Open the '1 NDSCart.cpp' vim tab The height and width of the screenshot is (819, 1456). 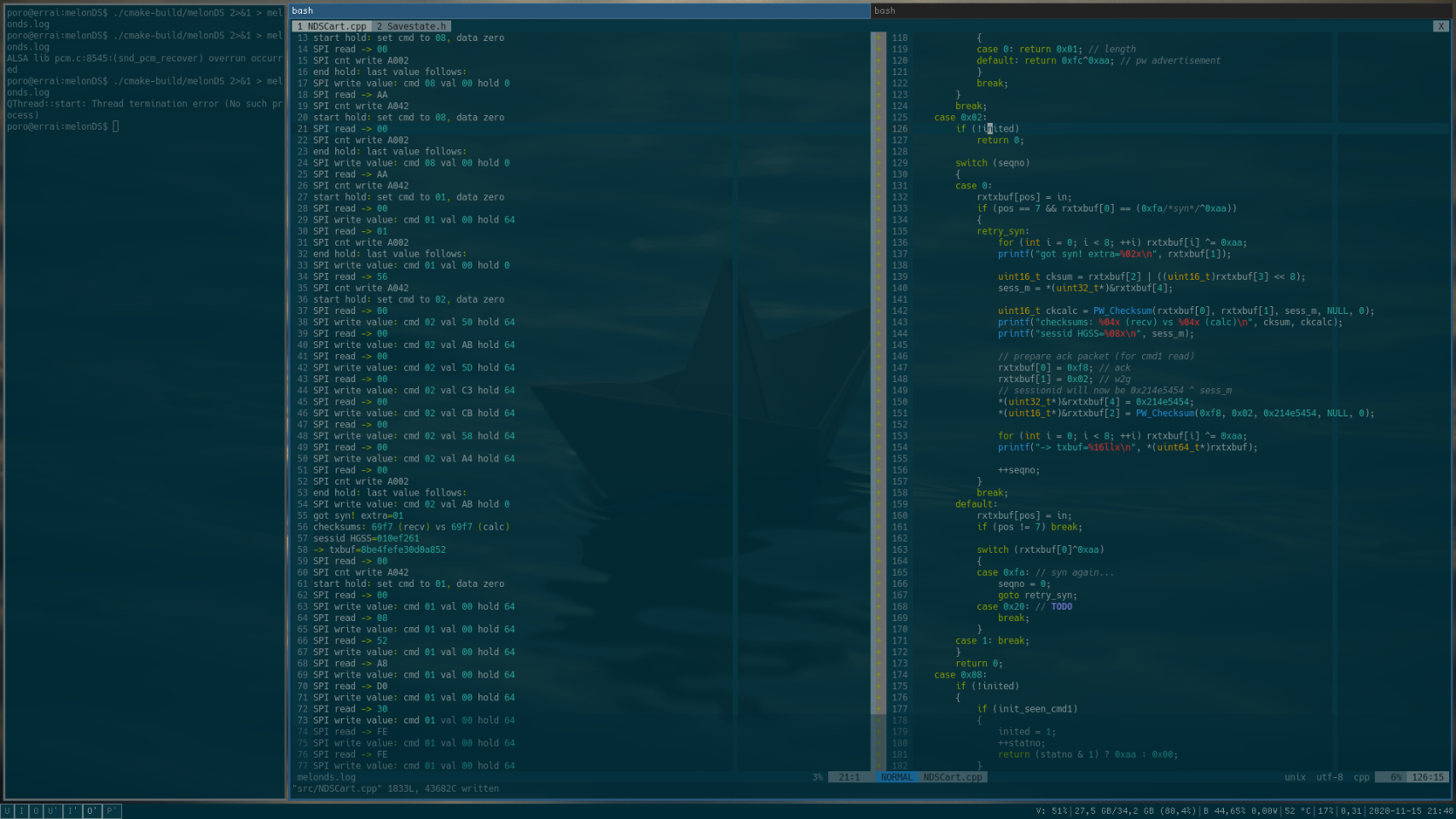pyautogui.click(x=332, y=26)
